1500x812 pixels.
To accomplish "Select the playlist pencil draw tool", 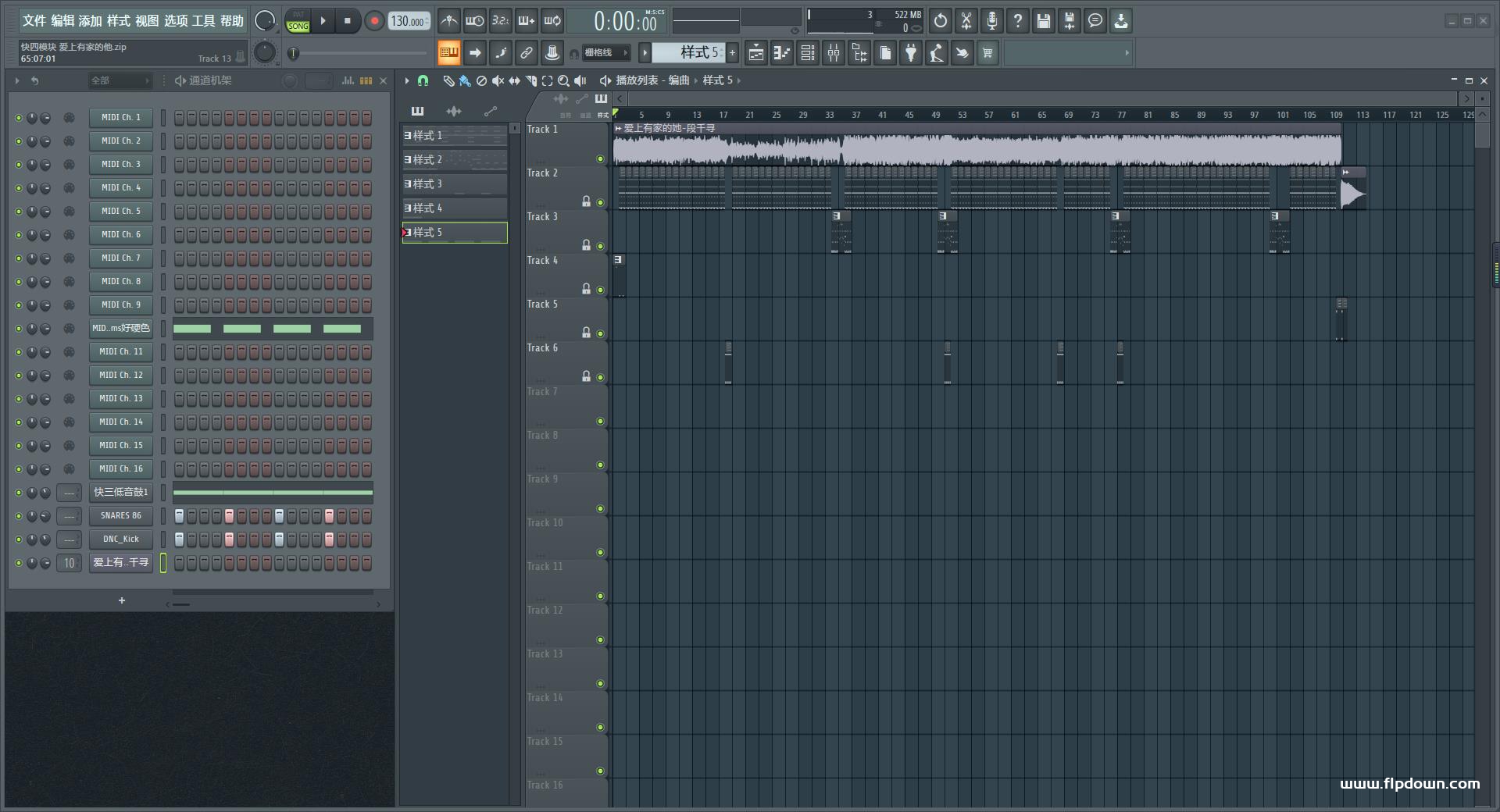I will coord(448,80).
